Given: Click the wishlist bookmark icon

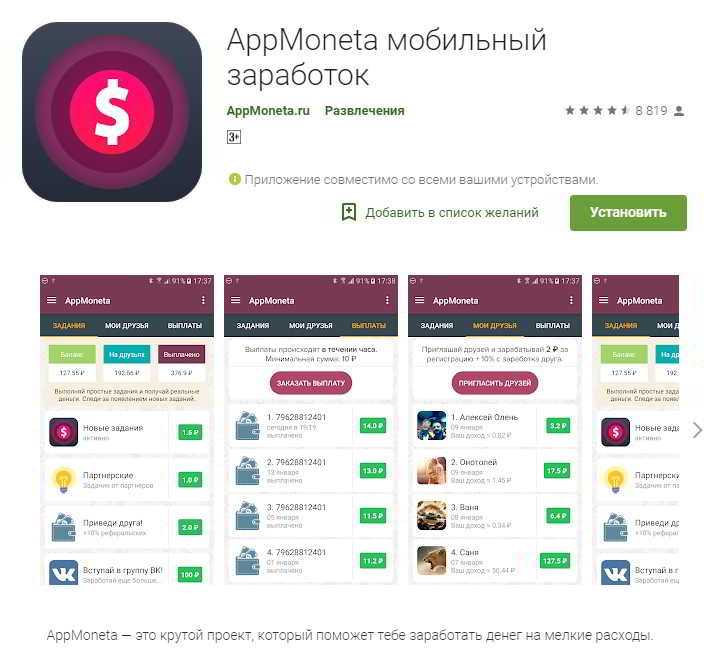Looking at the screenshot, I should coord(349,212).
